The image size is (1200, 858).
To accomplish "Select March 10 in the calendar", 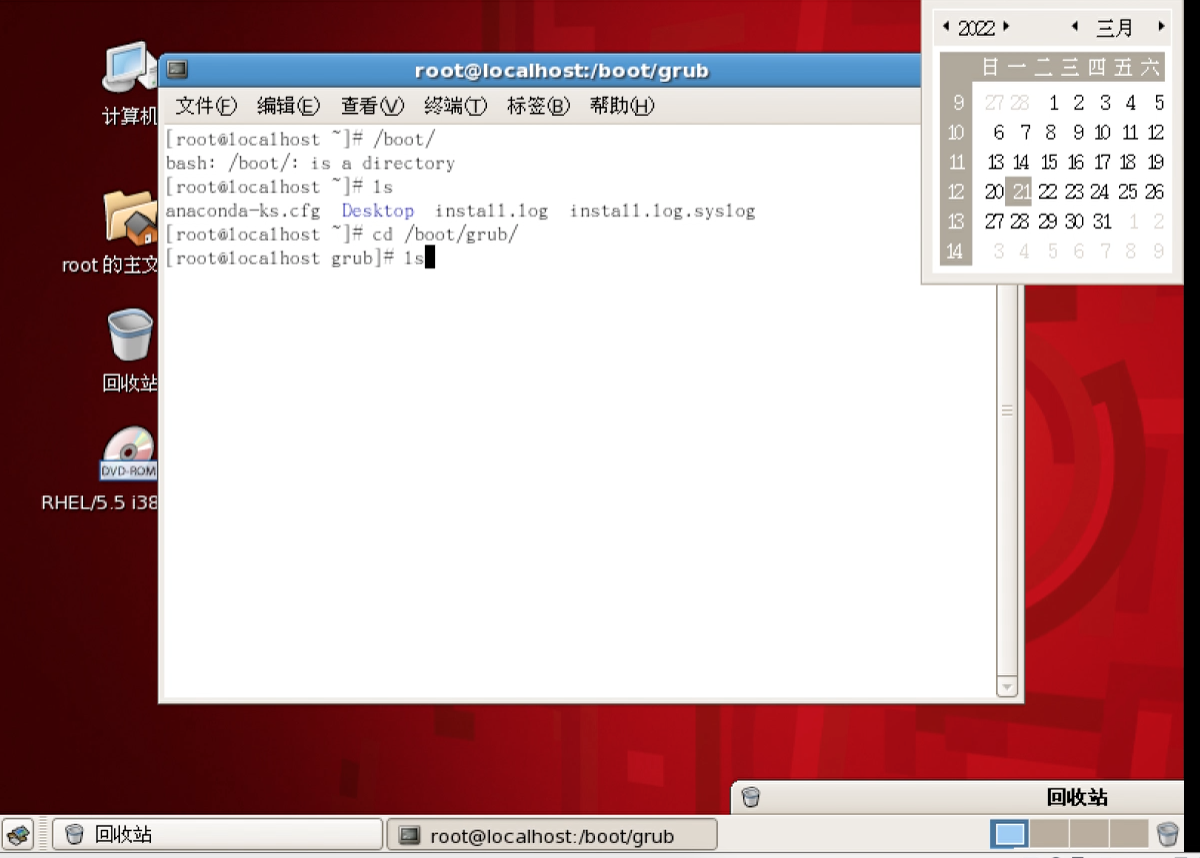I will [x=1102, y=132].
